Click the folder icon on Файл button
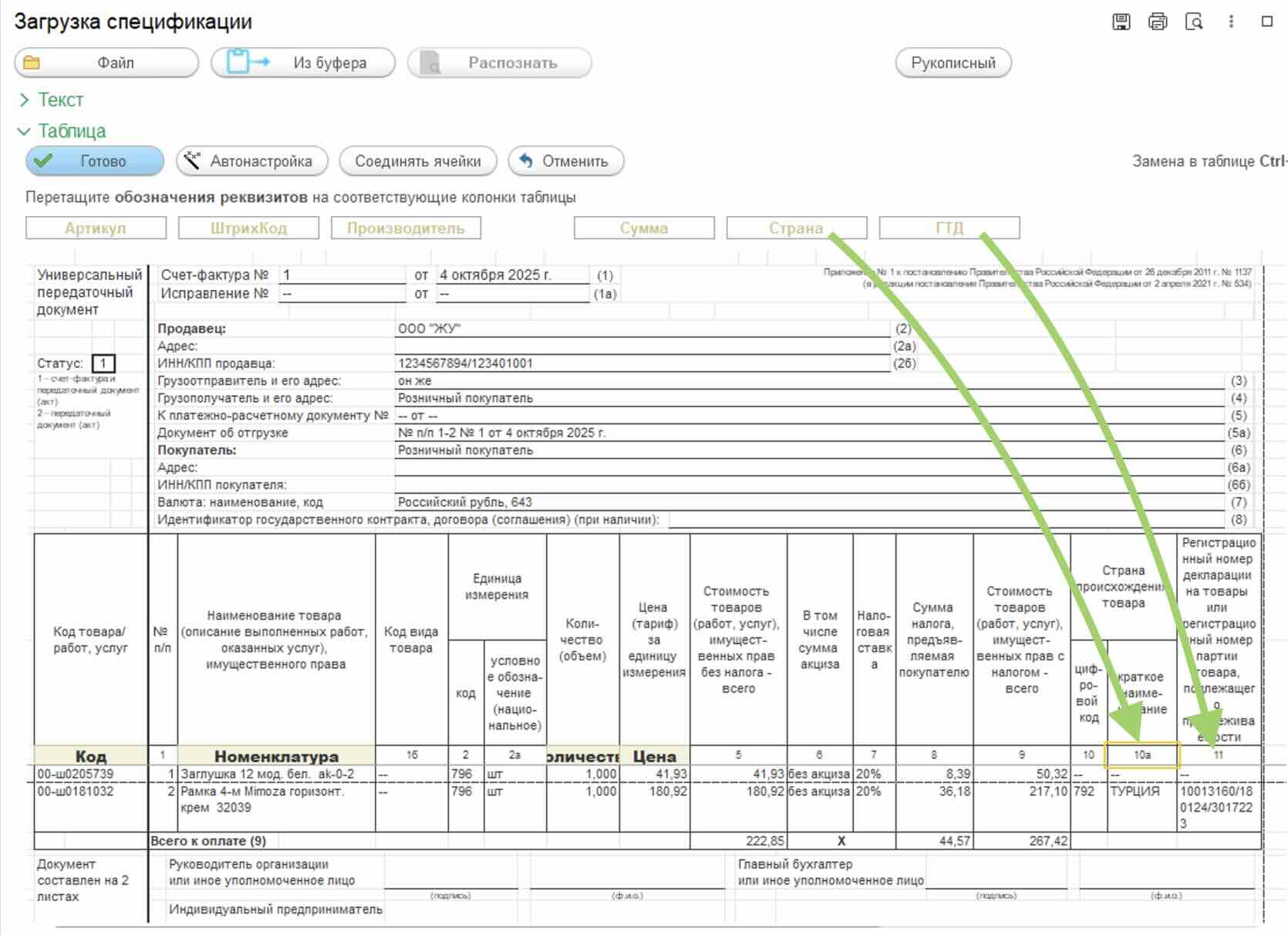The image size is (1288, 935). coord(32,63)
